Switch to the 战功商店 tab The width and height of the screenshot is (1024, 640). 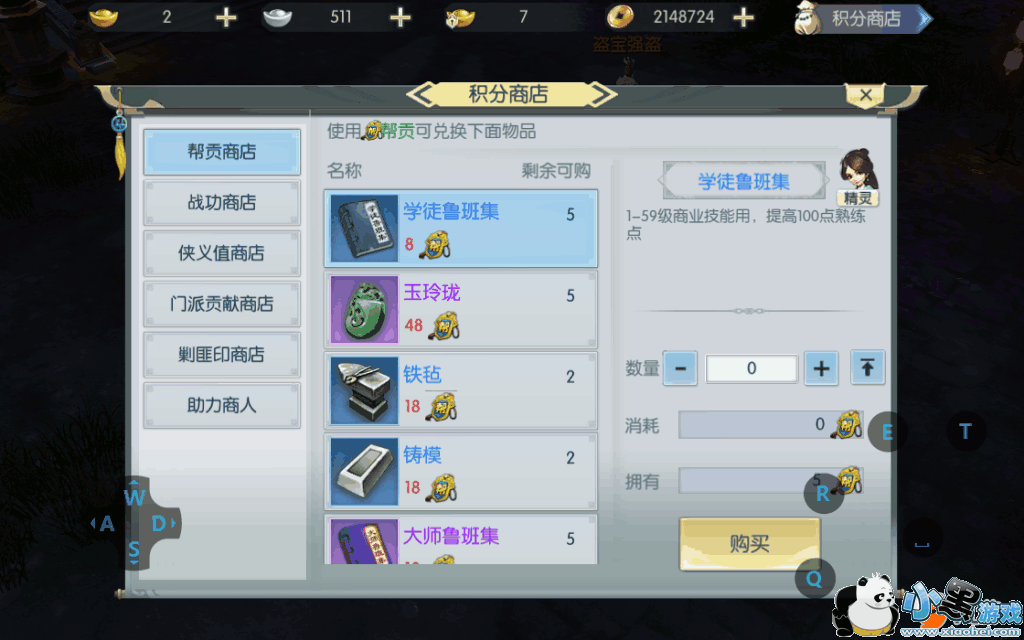coord(222,203)
